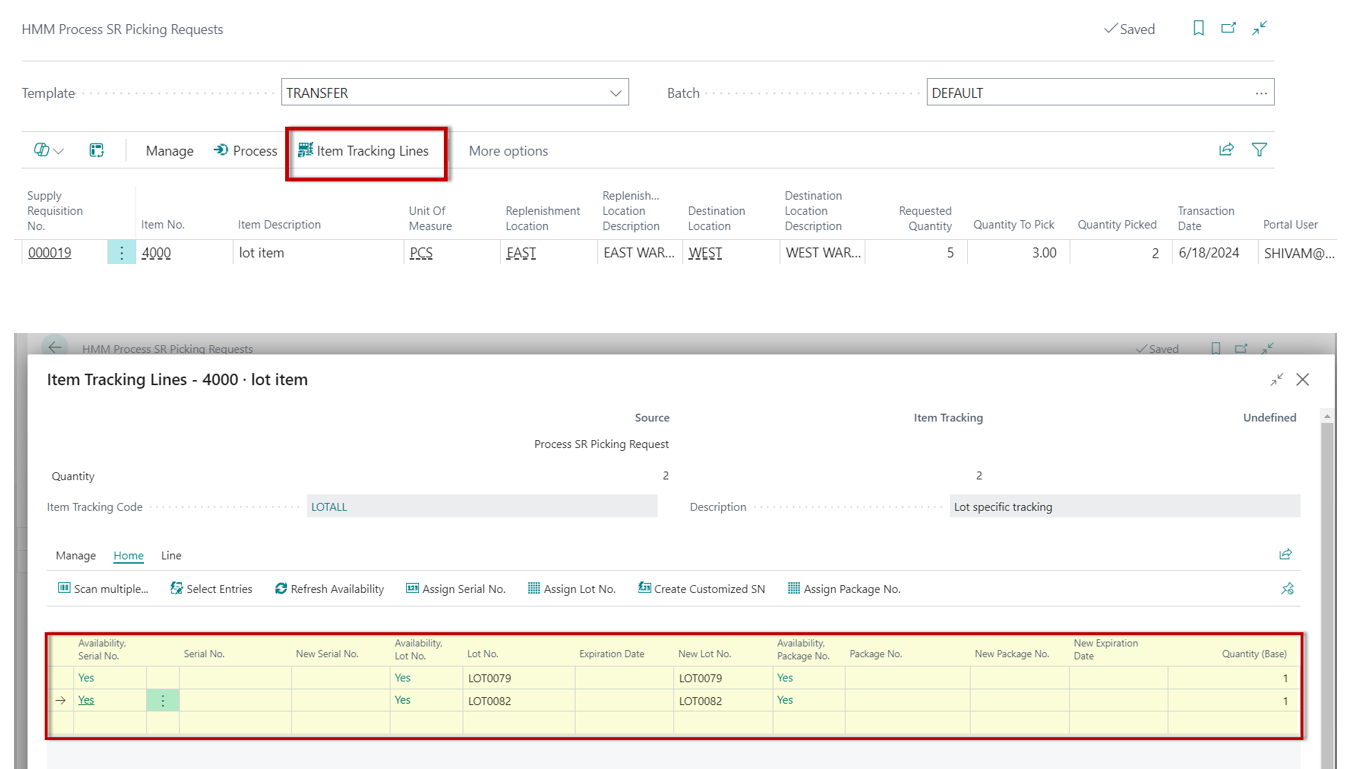Open Item Tracking Lines action
The height and width of the screenshot is (769, 1358).
[364, 151]
